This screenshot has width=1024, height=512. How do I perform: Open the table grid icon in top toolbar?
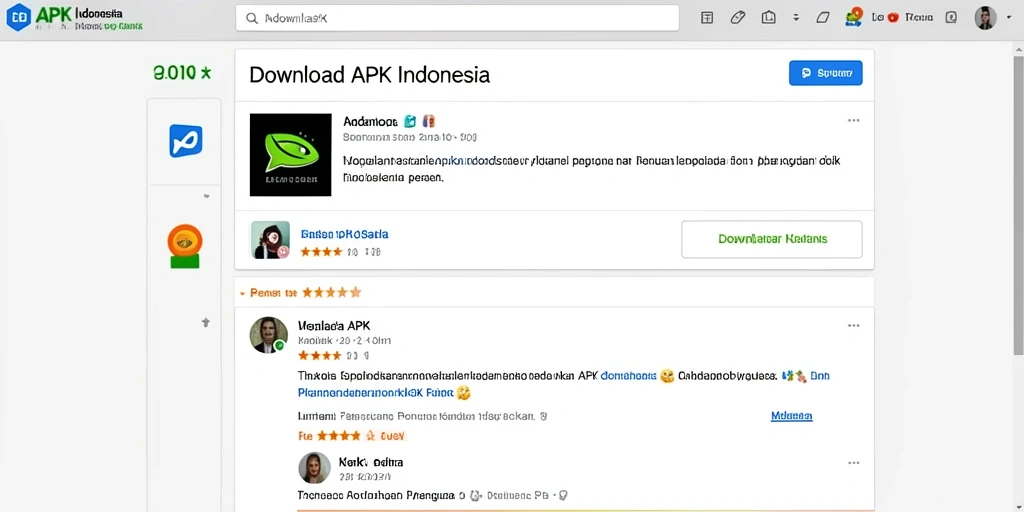707,18
